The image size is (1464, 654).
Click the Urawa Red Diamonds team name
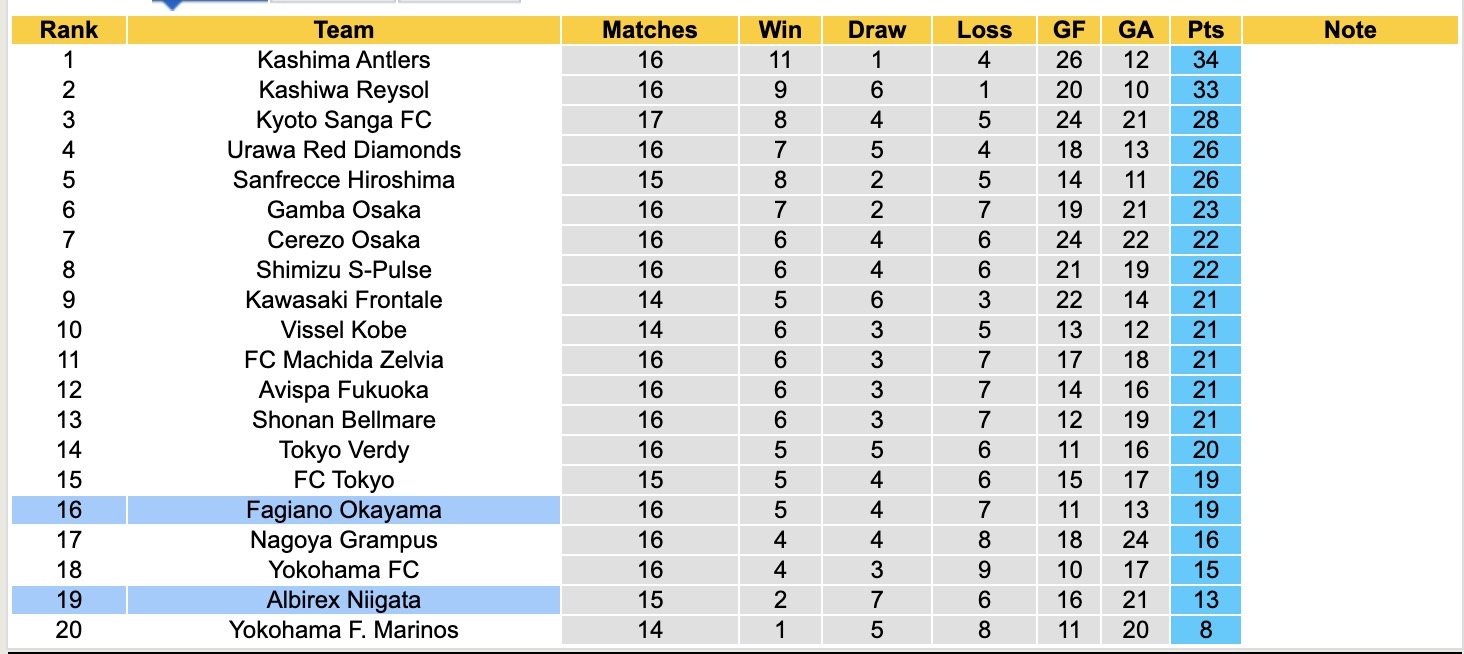(x=343, y=150)
